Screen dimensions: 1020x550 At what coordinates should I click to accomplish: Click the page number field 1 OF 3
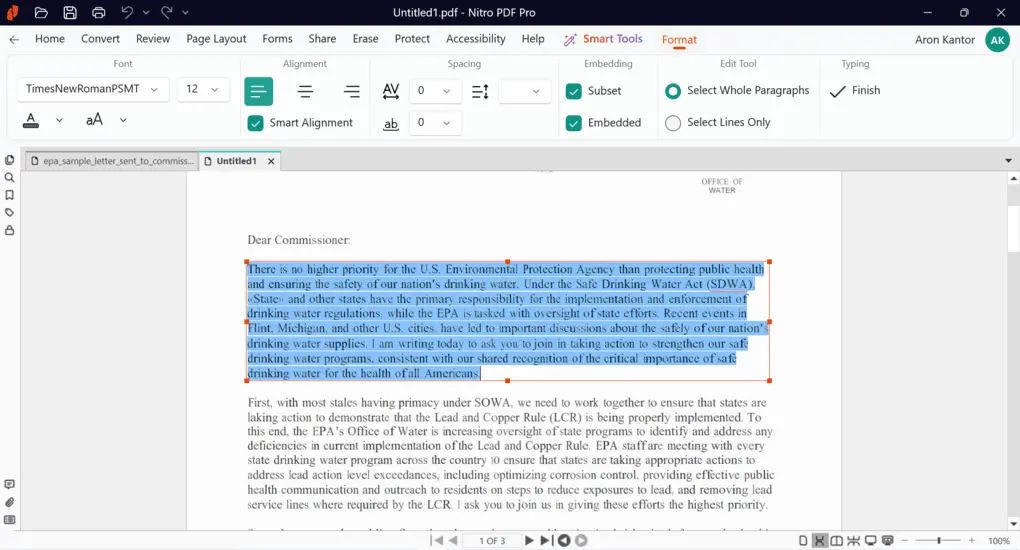[x=492, y=541]
